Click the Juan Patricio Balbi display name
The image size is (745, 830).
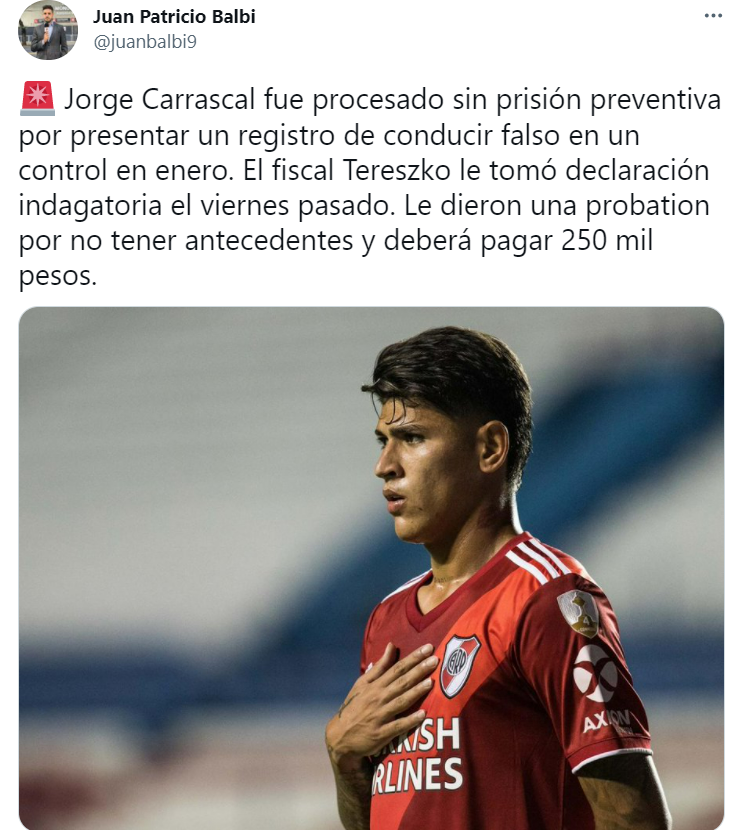point(174,17)
